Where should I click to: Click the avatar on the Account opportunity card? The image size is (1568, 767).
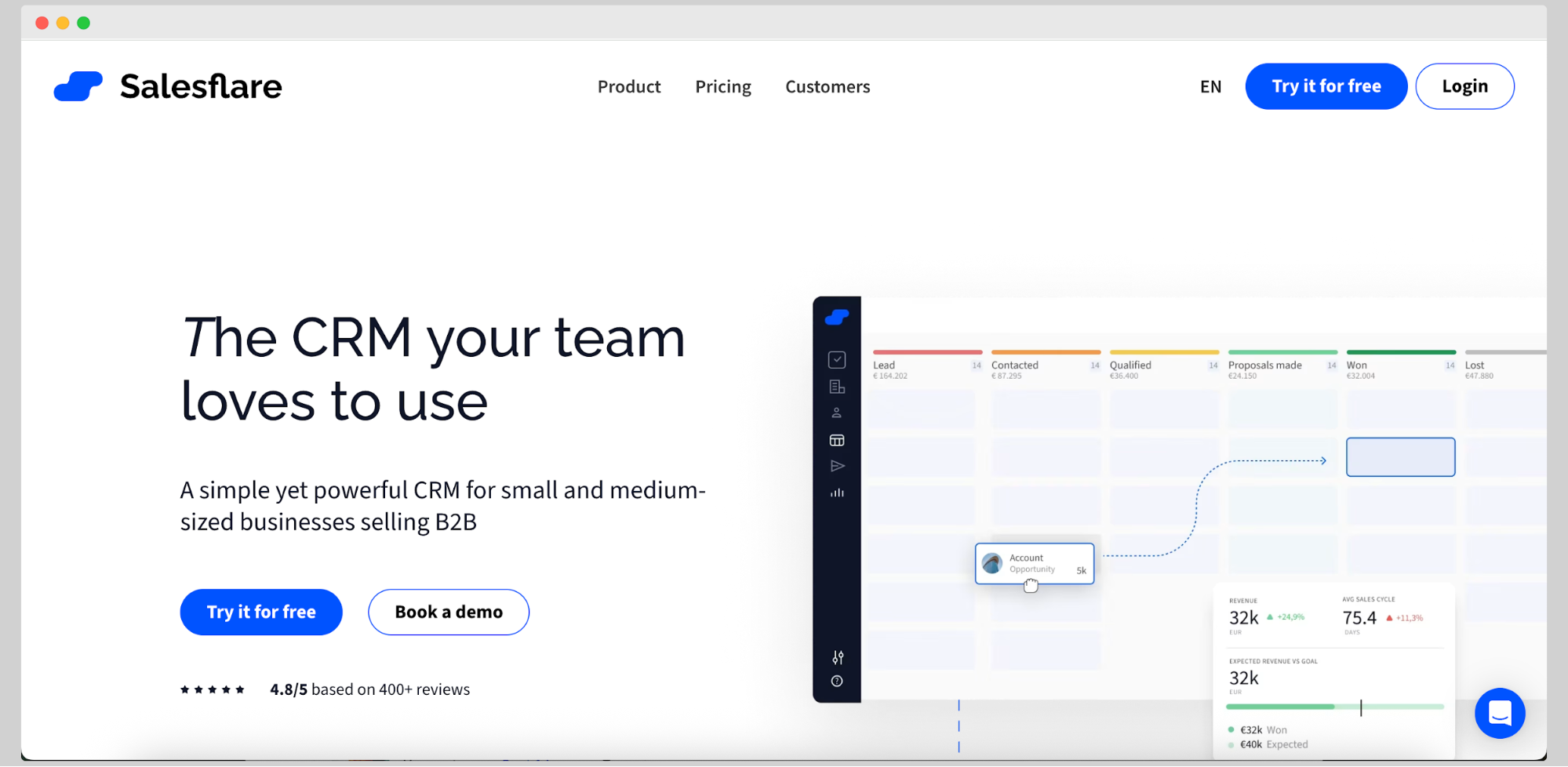pos(992,563)
